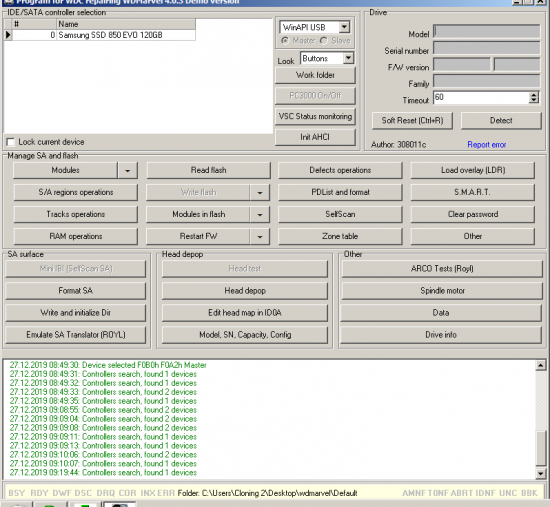
Task: Select the Slave radio button
Action: click(x=324, y=41)
